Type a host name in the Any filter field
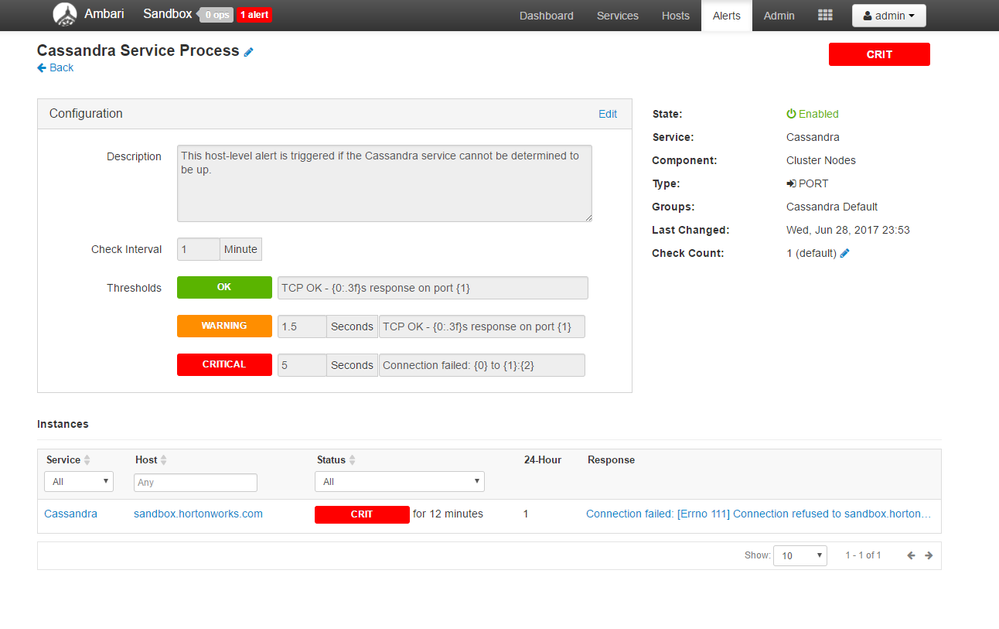 (195, 481)
